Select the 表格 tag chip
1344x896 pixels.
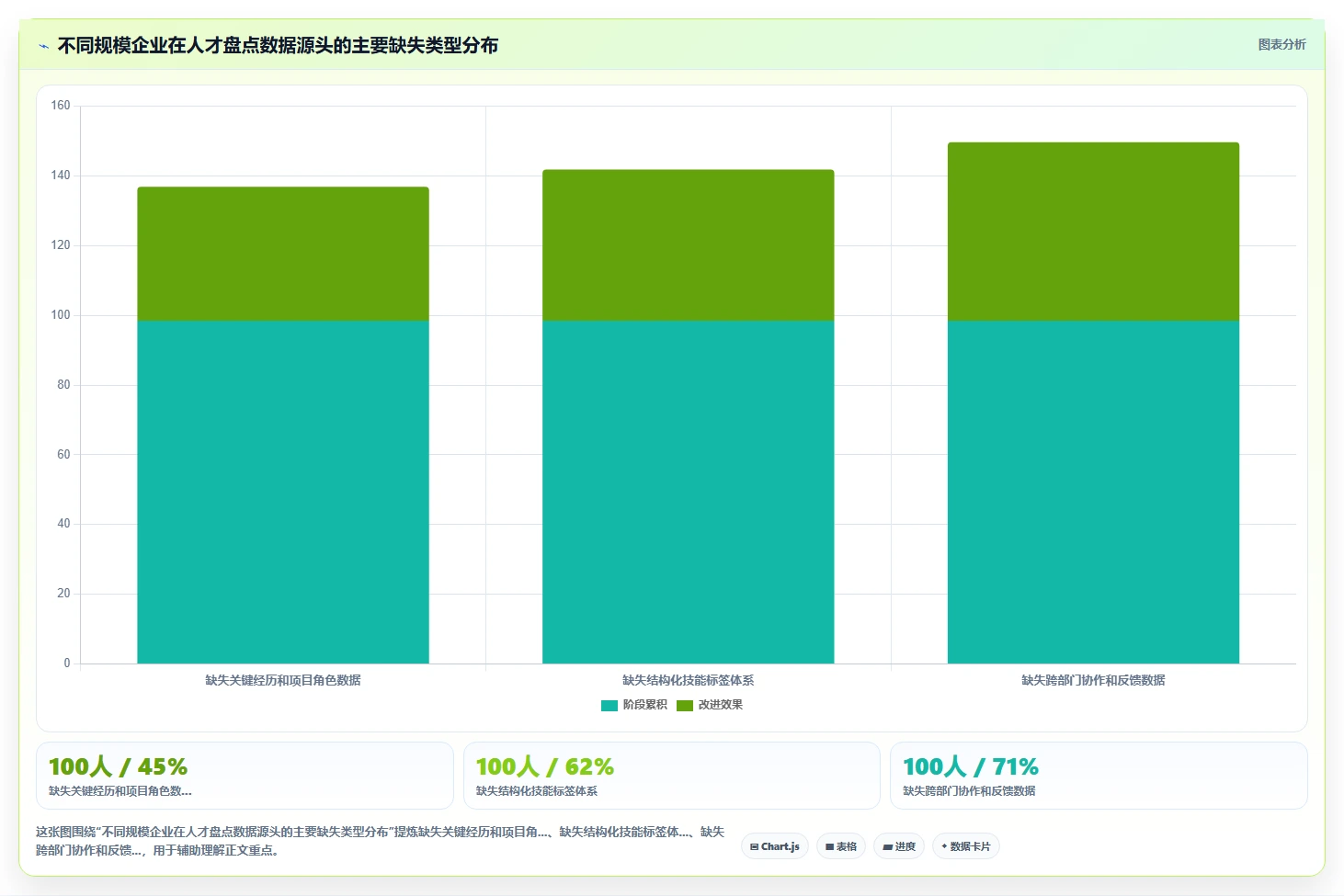point(841,846)
